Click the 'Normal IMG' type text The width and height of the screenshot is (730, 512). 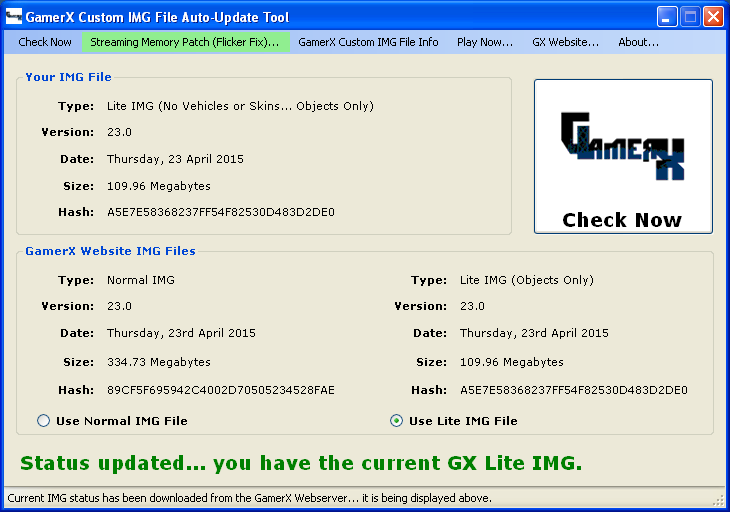tap(141, 280)
